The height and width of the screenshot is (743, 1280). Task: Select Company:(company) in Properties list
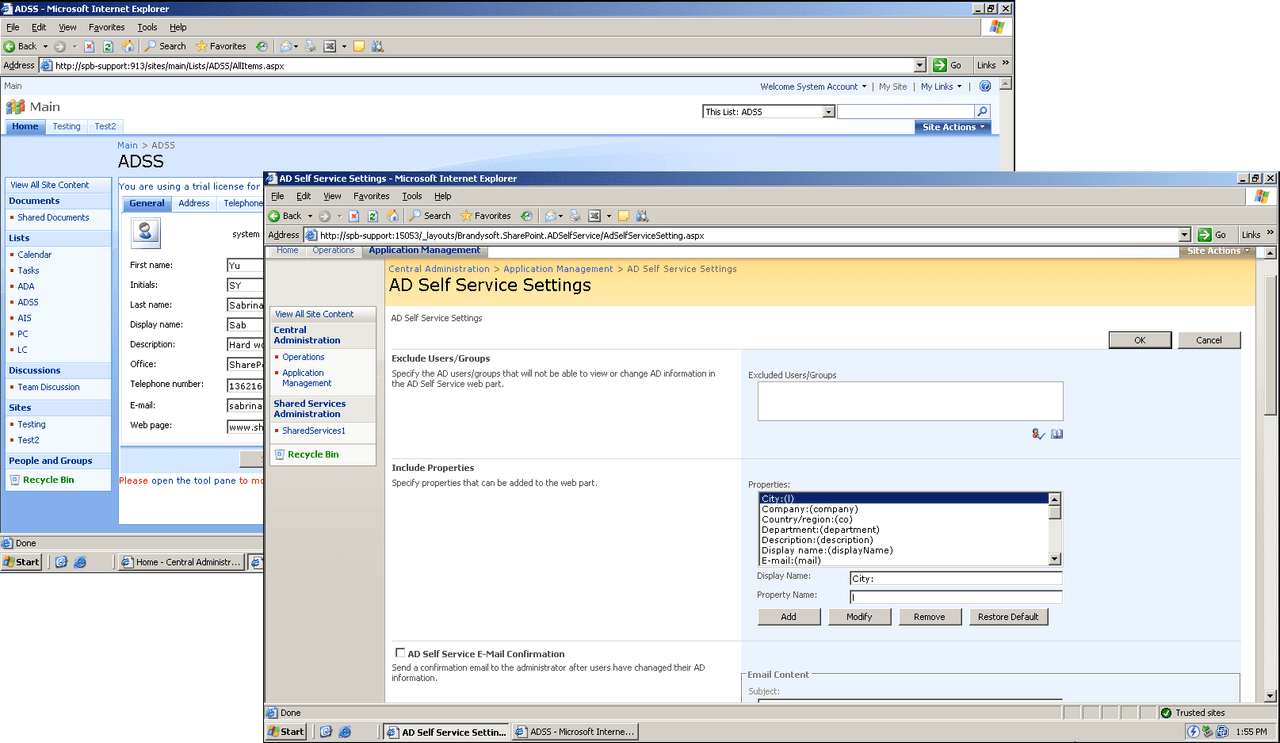point(903,509)
